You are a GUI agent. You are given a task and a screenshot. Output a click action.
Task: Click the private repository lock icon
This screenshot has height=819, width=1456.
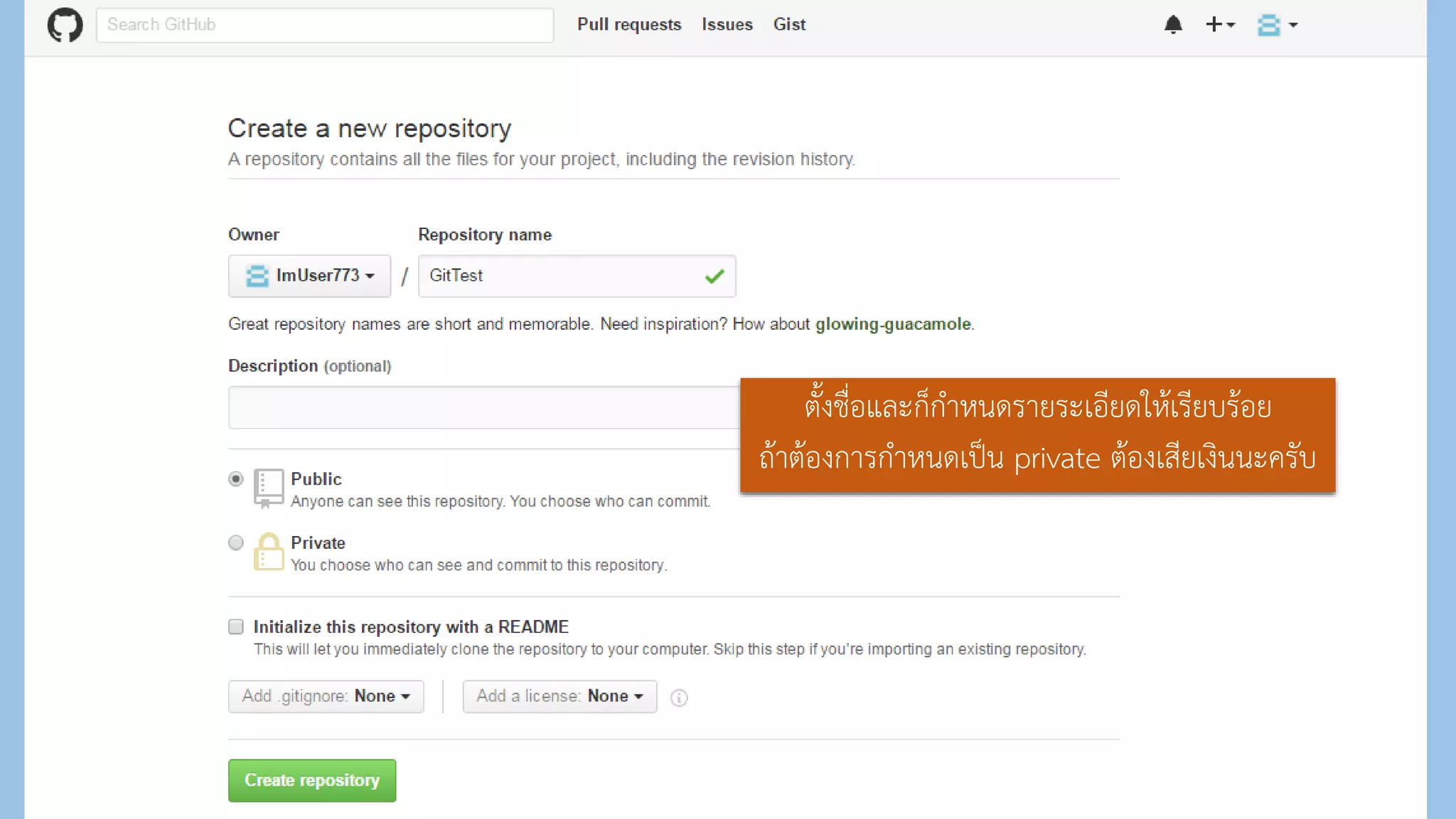click(x=268, y=552)
